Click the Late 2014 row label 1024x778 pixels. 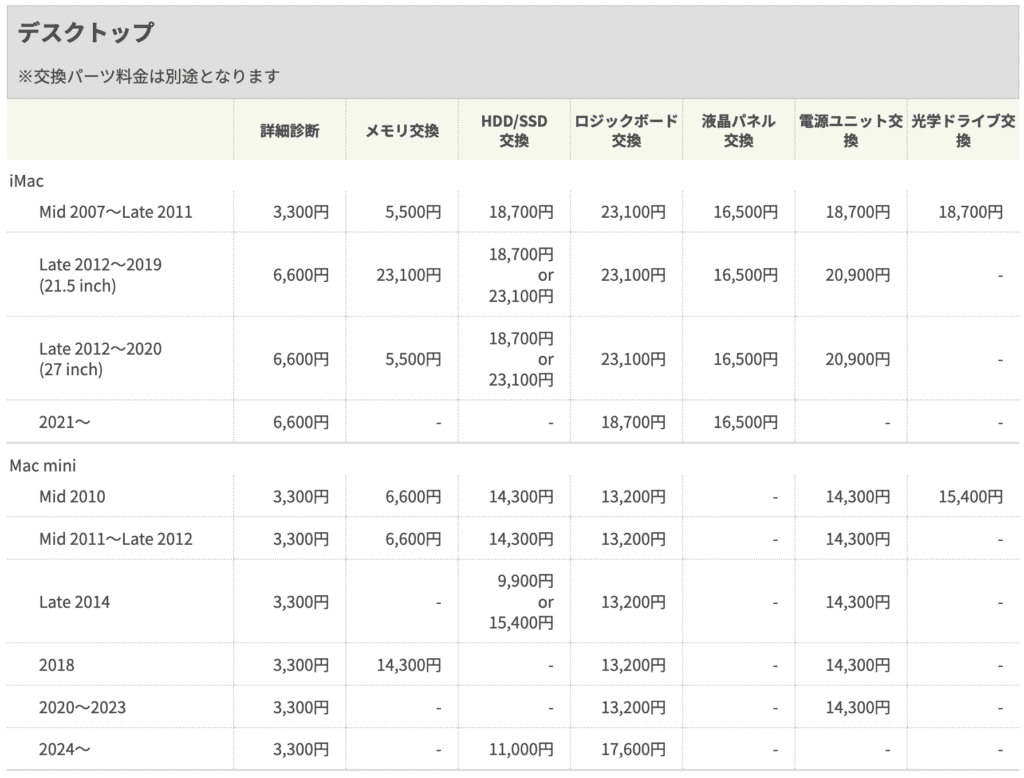pyautogui.click(x=75, y=602)
